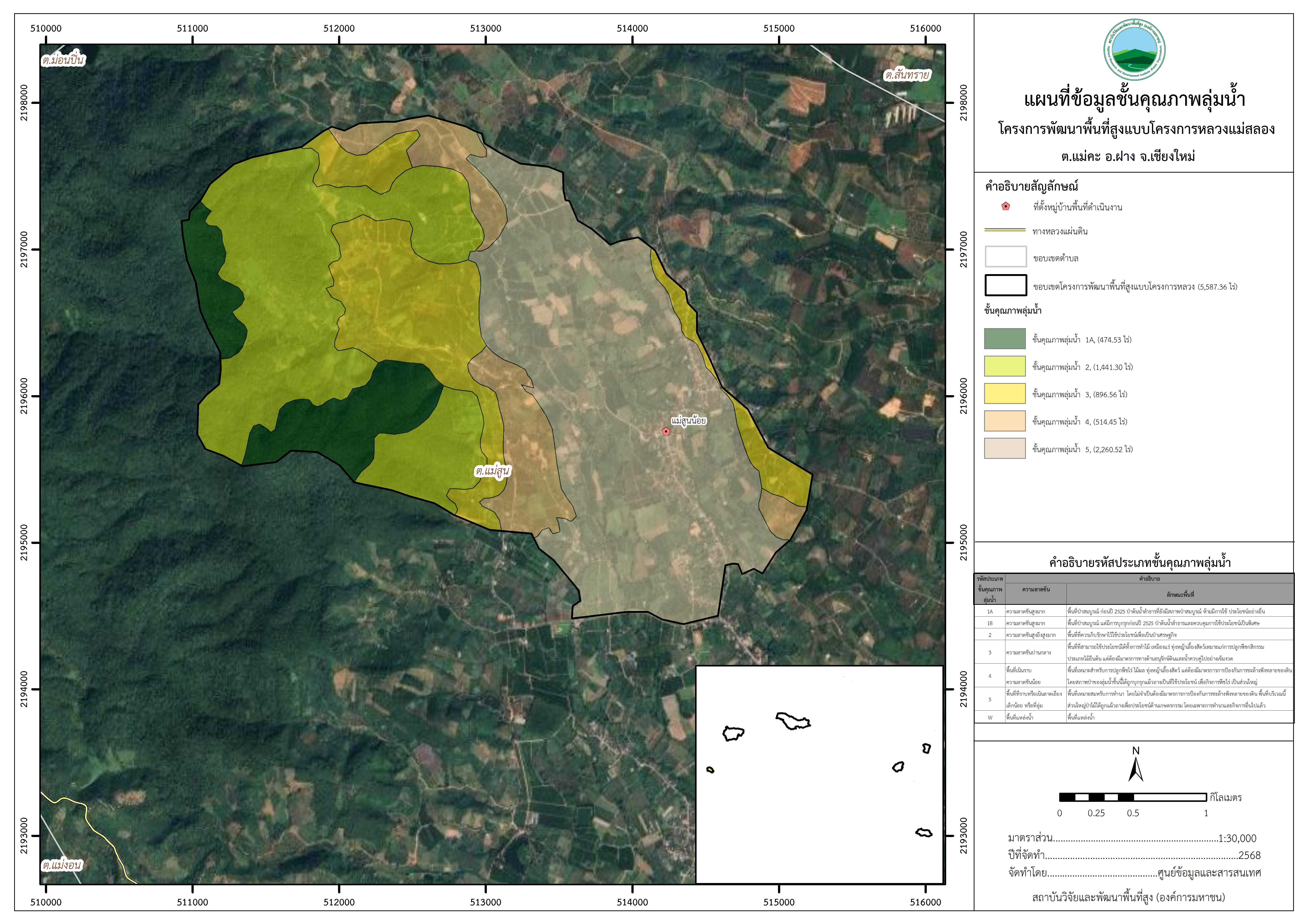Click the 2196000 northing label on the left edge
The width and height of the screenshot is (1306, 924).
[x=24, y=396]
